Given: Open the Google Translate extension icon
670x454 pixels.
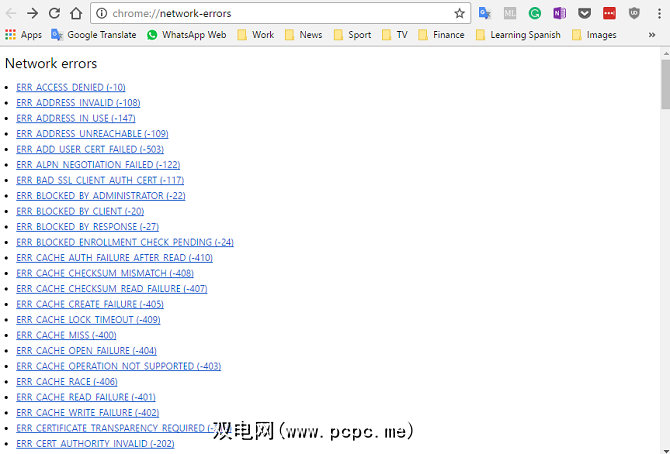Looking at the screenshot, I should (x=485, y=13).
